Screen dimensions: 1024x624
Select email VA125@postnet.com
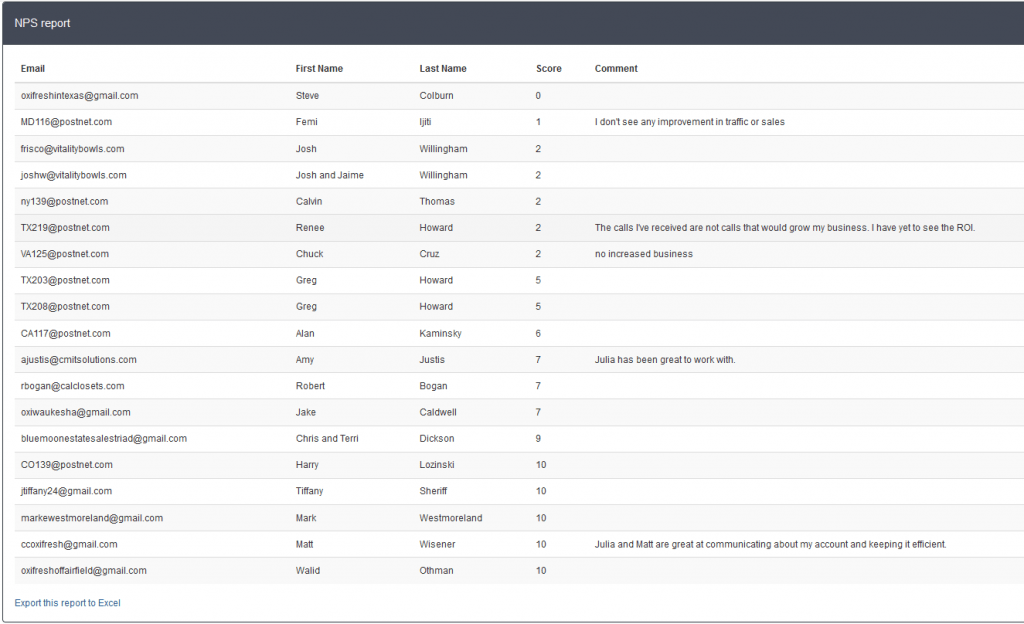(x=65, y=254)
